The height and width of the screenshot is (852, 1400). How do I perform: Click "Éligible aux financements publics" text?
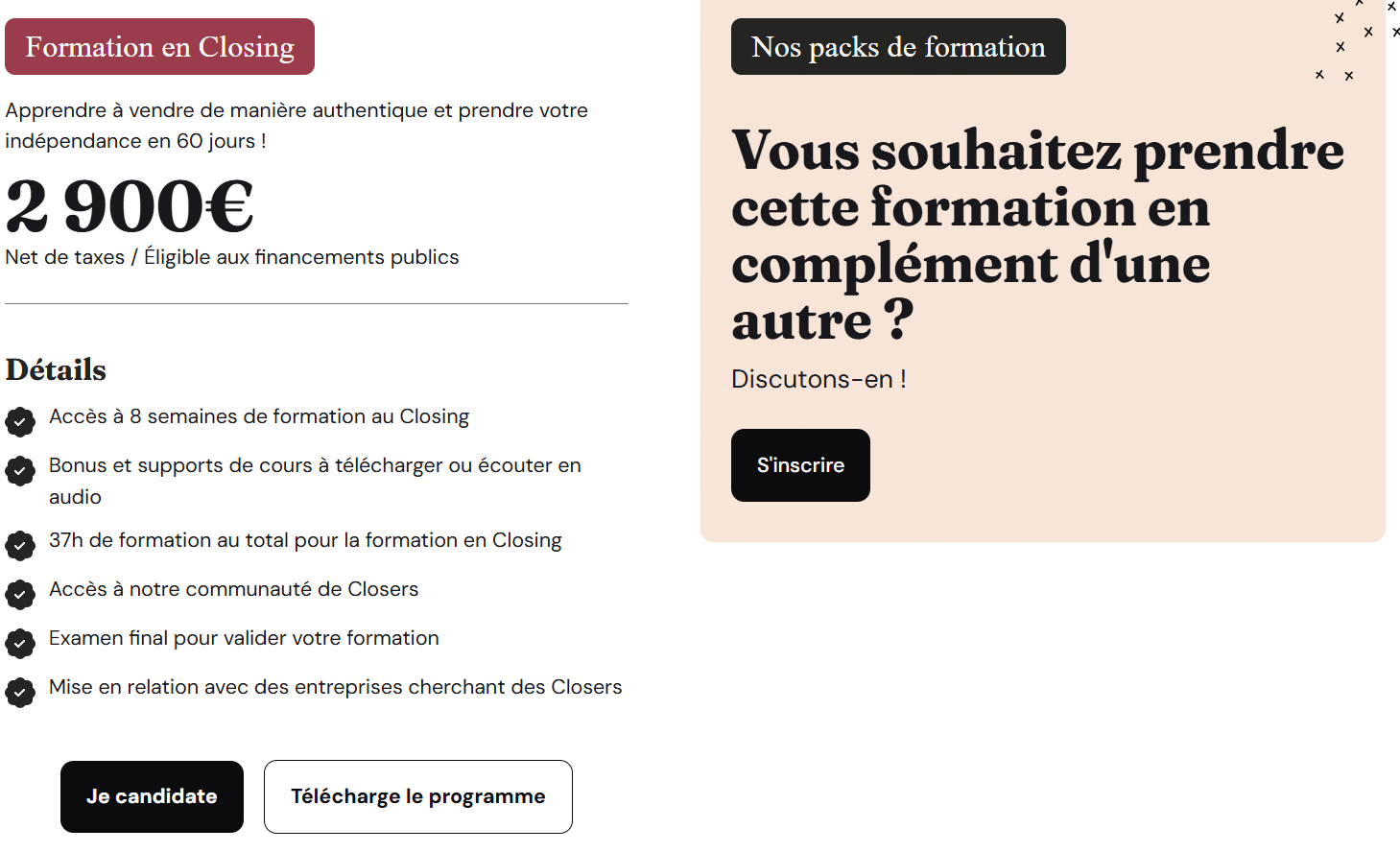point(300,256)
